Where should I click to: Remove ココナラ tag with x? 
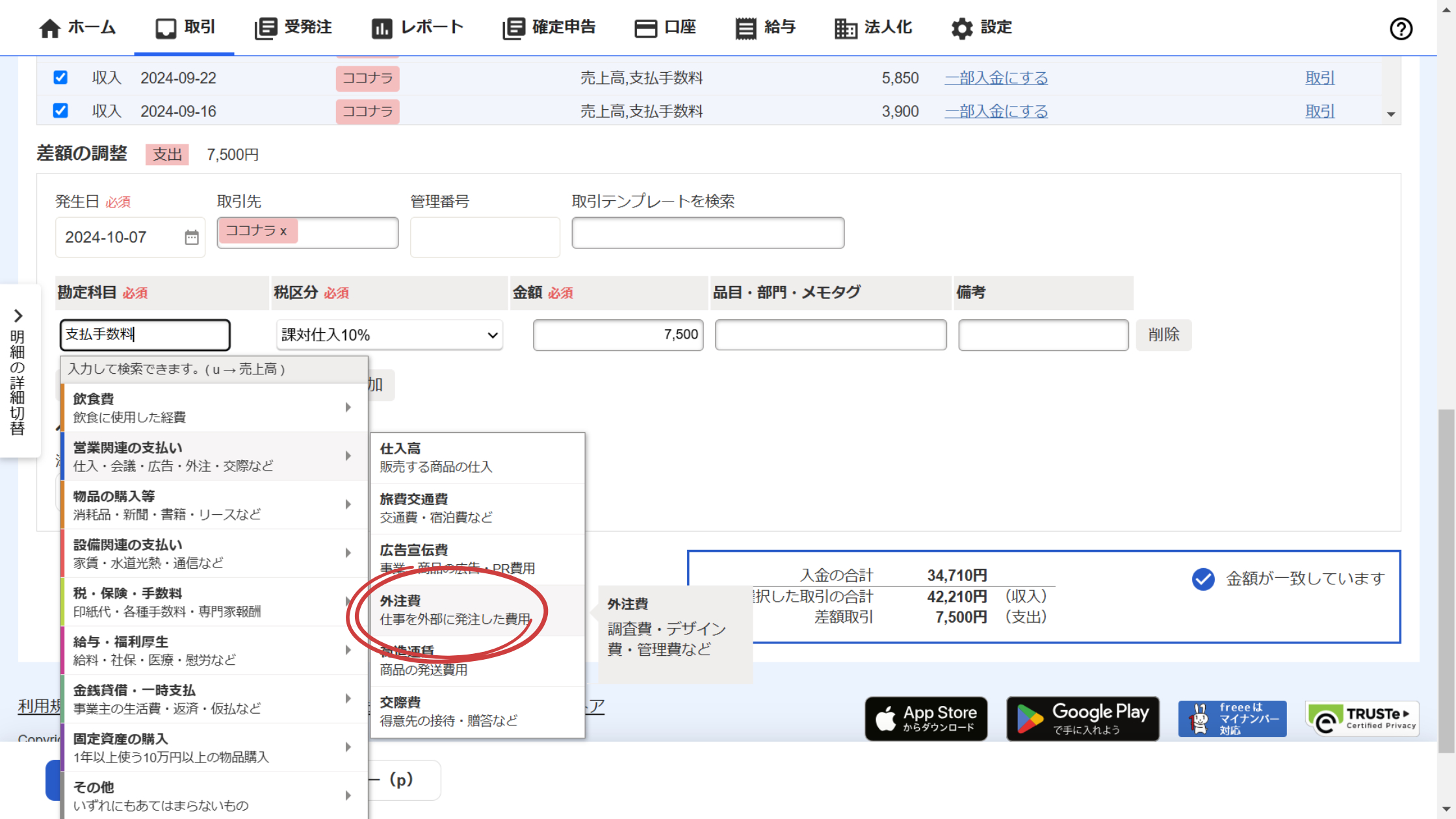pos(283,231)
